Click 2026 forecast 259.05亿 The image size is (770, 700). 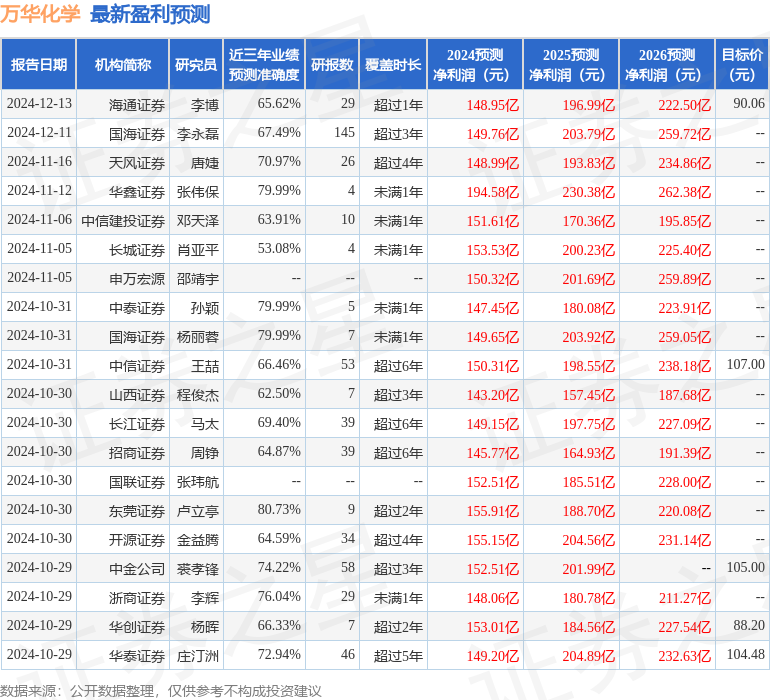(685, 336)
